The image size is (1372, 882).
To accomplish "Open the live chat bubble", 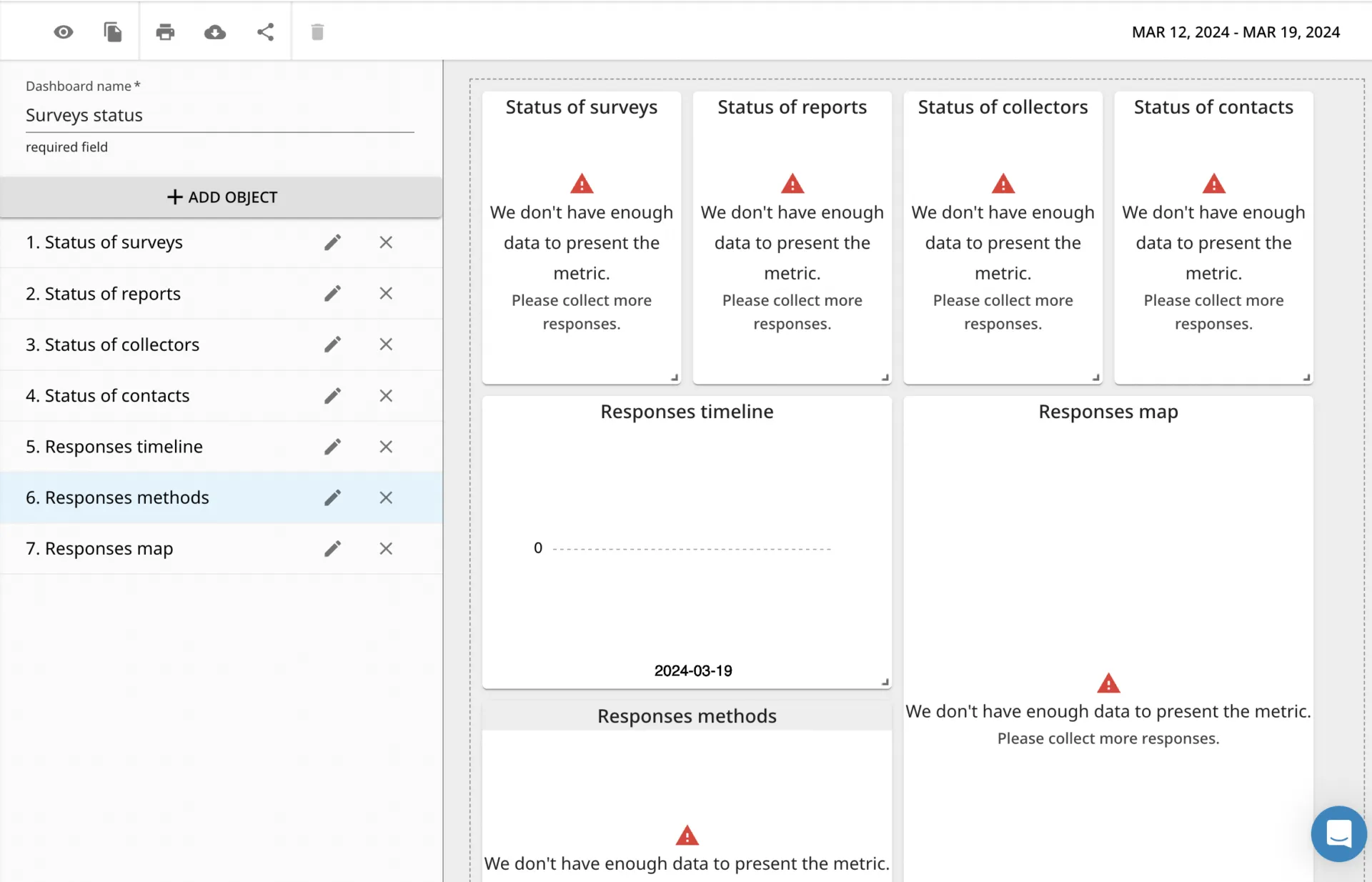I will coord(1338,833).
